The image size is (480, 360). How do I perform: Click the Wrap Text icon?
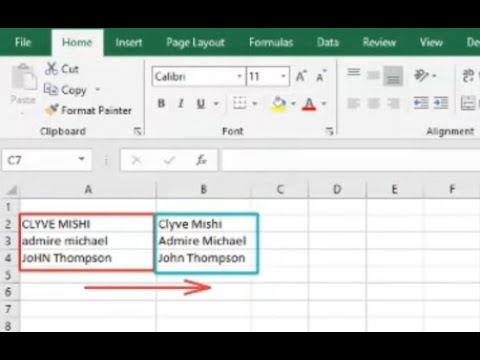(x=468, y=75)
